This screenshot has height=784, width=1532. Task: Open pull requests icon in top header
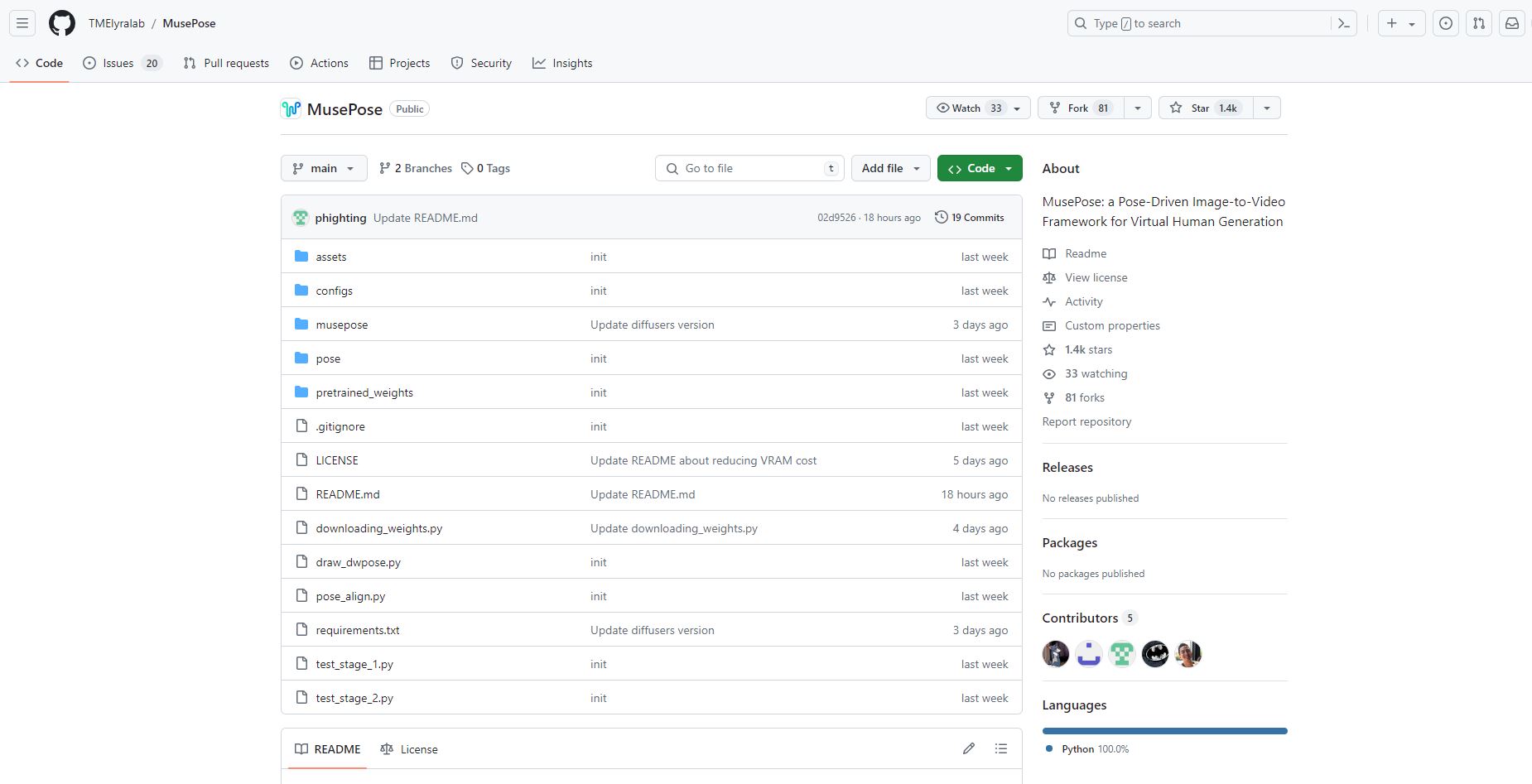[x=1478, y=23]
